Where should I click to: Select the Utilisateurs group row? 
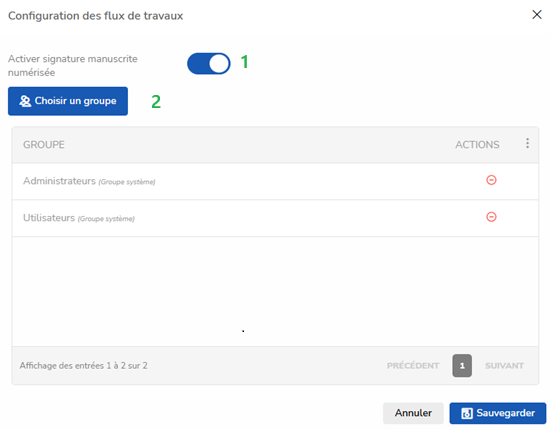tap(275, 218)
